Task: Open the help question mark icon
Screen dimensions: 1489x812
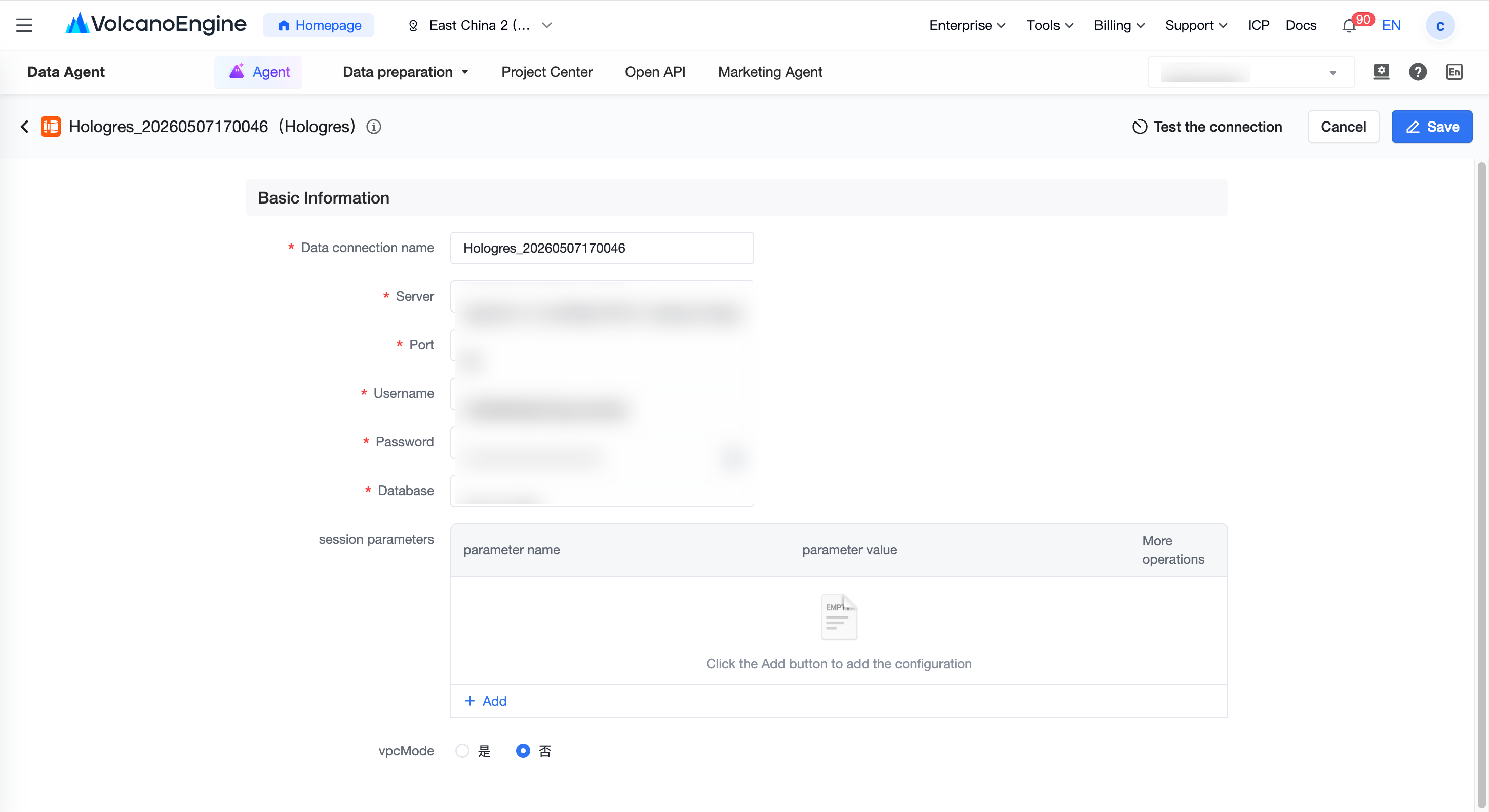Action: pos(1417,72)
